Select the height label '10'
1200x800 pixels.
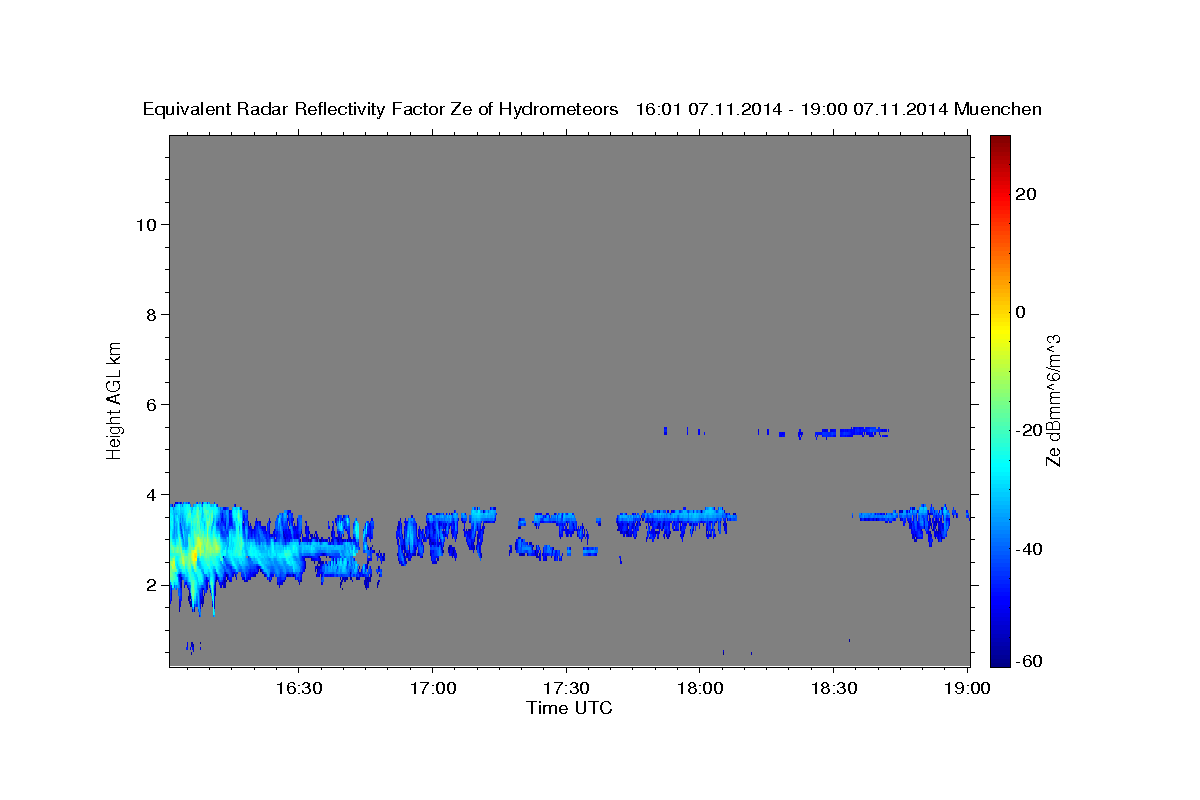(146, 224)
